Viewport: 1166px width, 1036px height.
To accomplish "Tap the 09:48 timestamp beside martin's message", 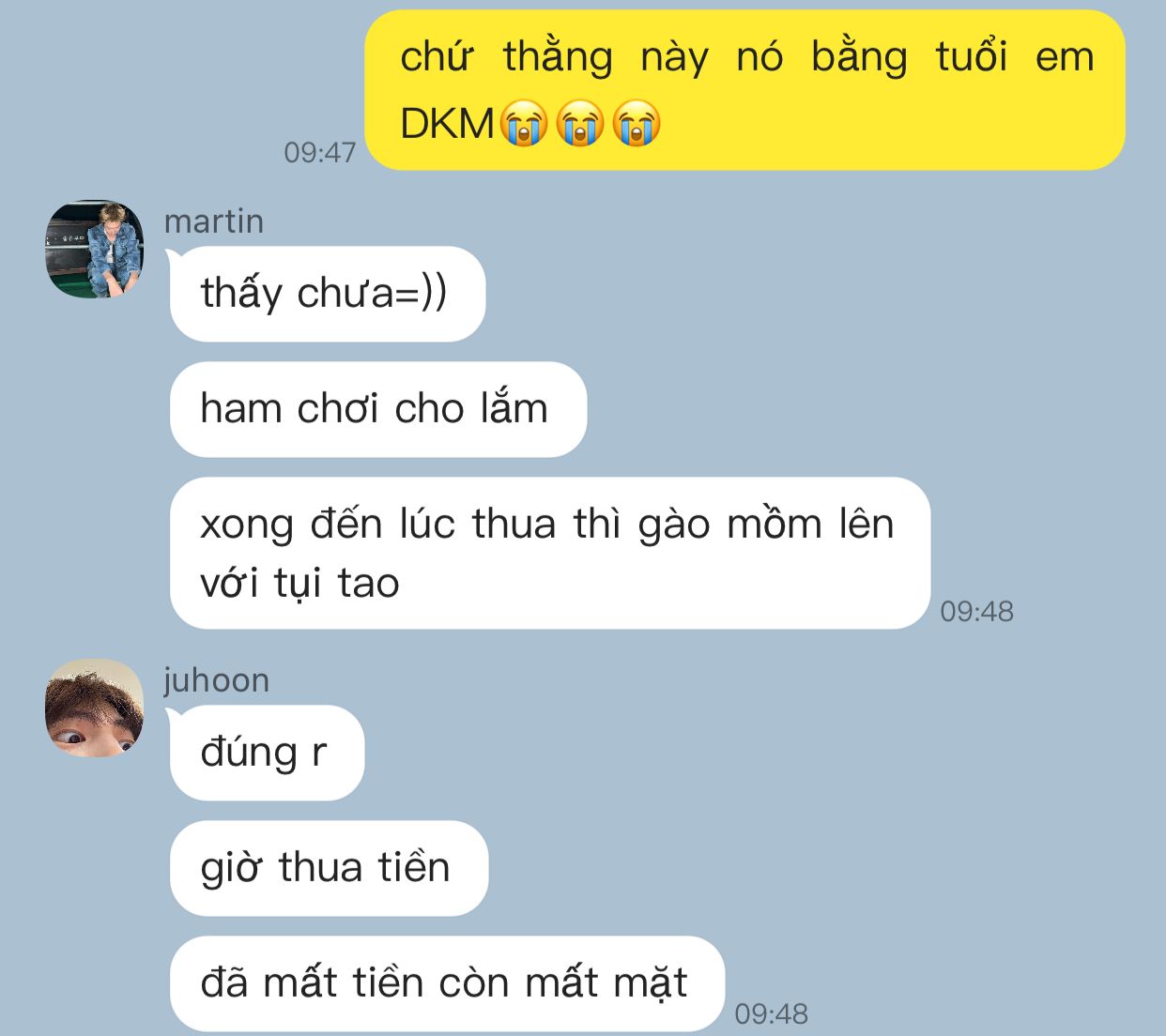I will (x=976, y=612).
